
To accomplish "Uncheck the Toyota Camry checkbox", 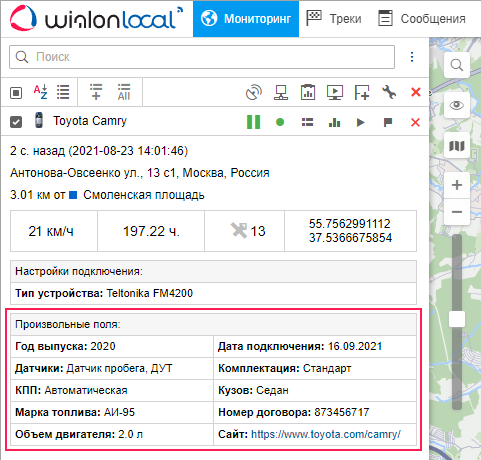I will (16, 122).
